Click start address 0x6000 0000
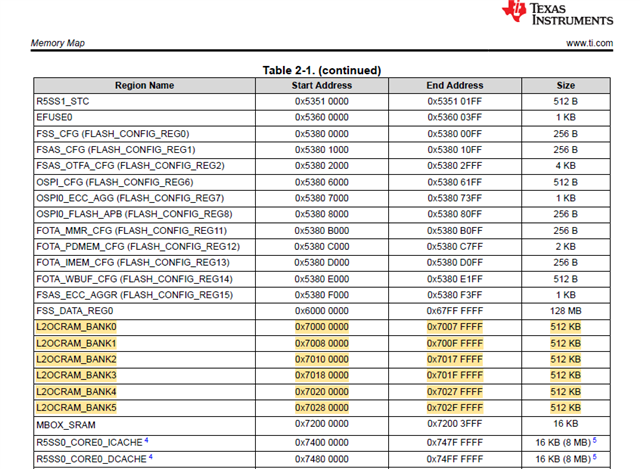The width and height of the screenshot is (640, 469). [x=322, y=311]
